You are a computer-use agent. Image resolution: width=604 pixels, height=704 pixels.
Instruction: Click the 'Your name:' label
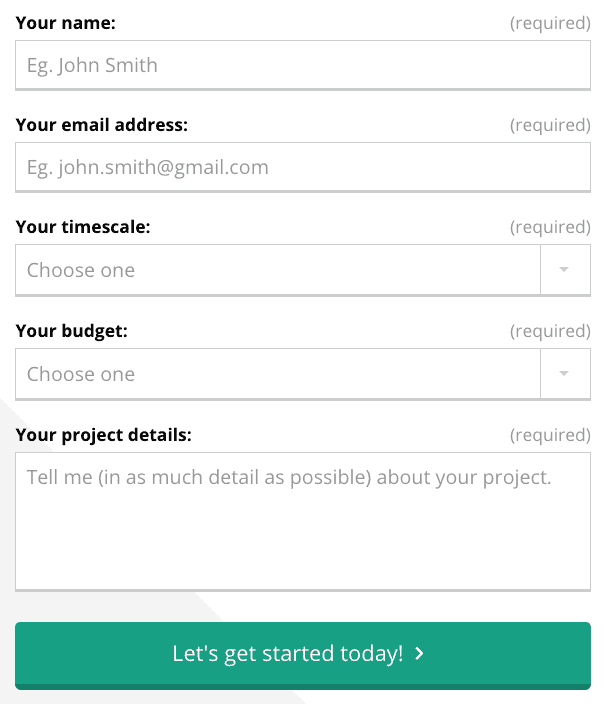coord(66,23)
